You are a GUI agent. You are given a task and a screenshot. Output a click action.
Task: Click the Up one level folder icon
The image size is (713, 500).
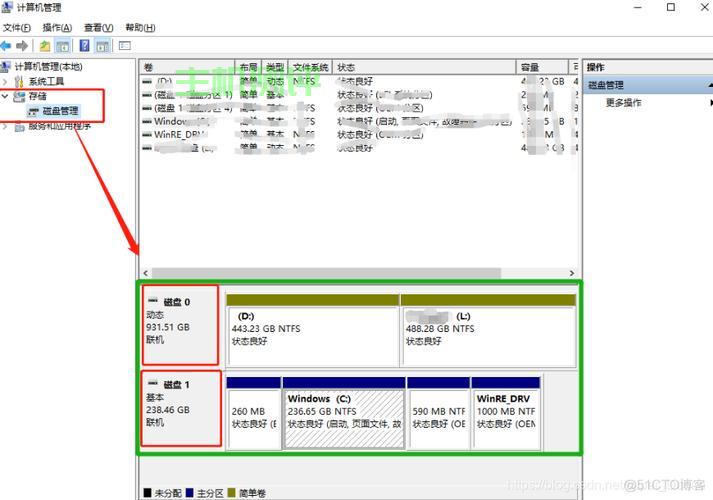[45, 46]
